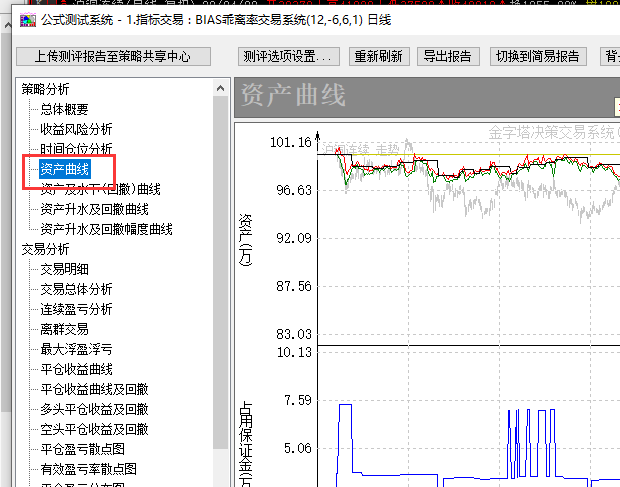Image resolution: width=620 pixels, height=487 pixels.
Task: Open 空头平仓收益及回撤 item
Action: click(95, 429)
